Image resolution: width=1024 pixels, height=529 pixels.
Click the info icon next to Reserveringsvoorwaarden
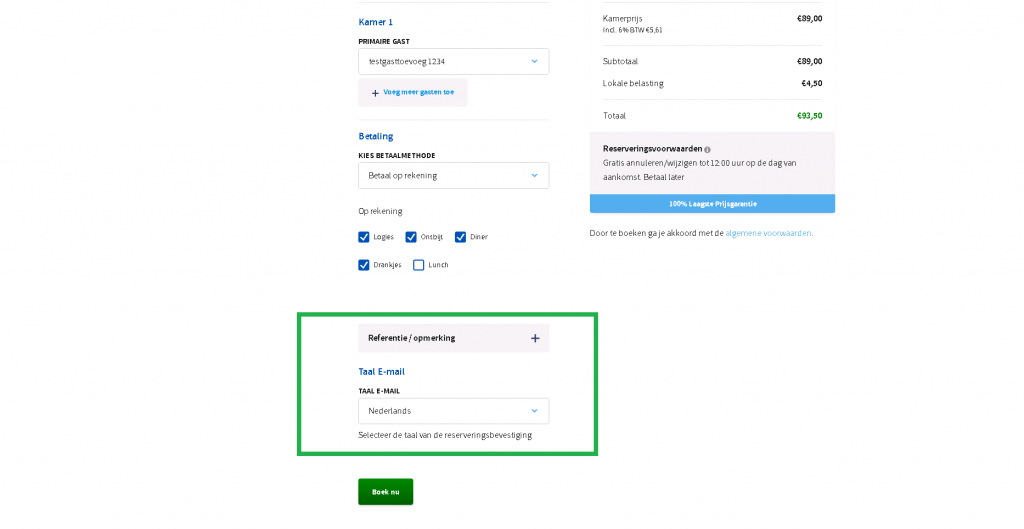(707, 149)
